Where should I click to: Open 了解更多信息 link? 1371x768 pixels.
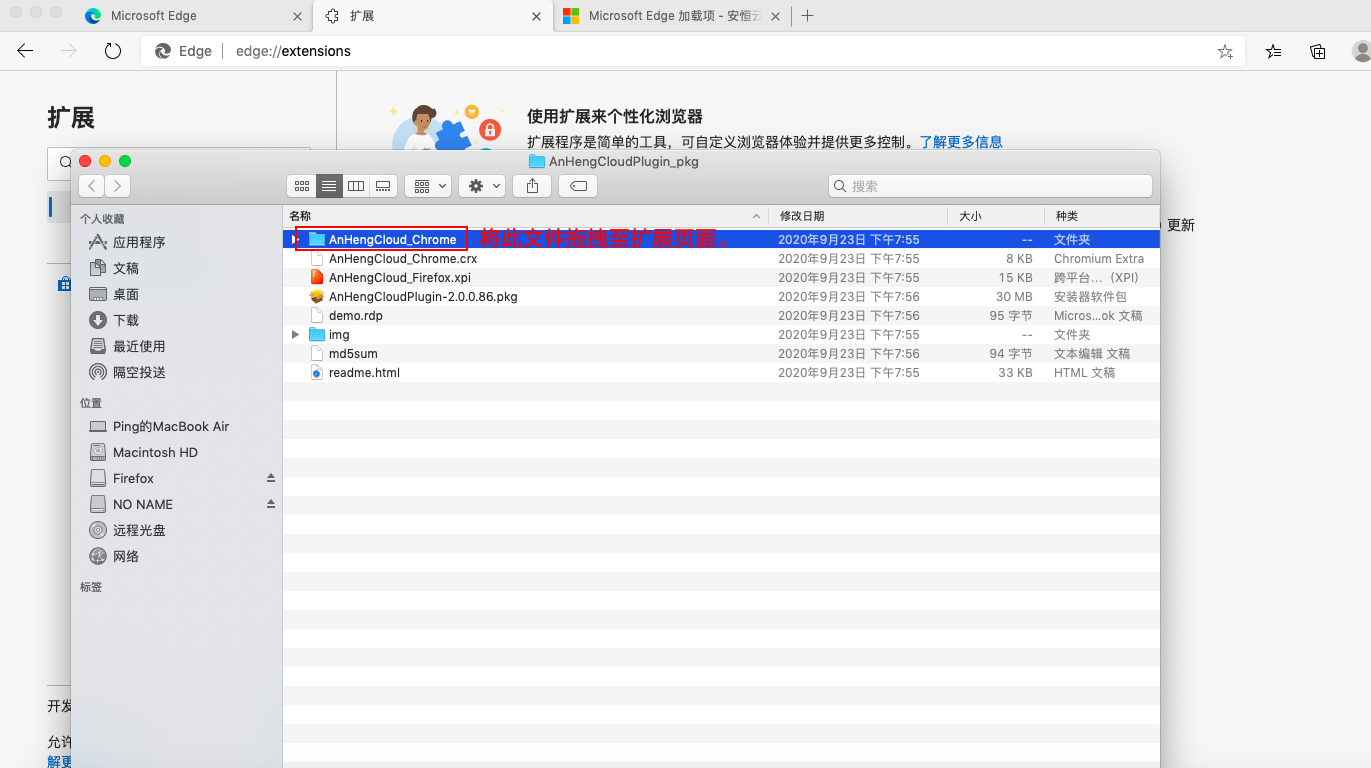(961, 142)
